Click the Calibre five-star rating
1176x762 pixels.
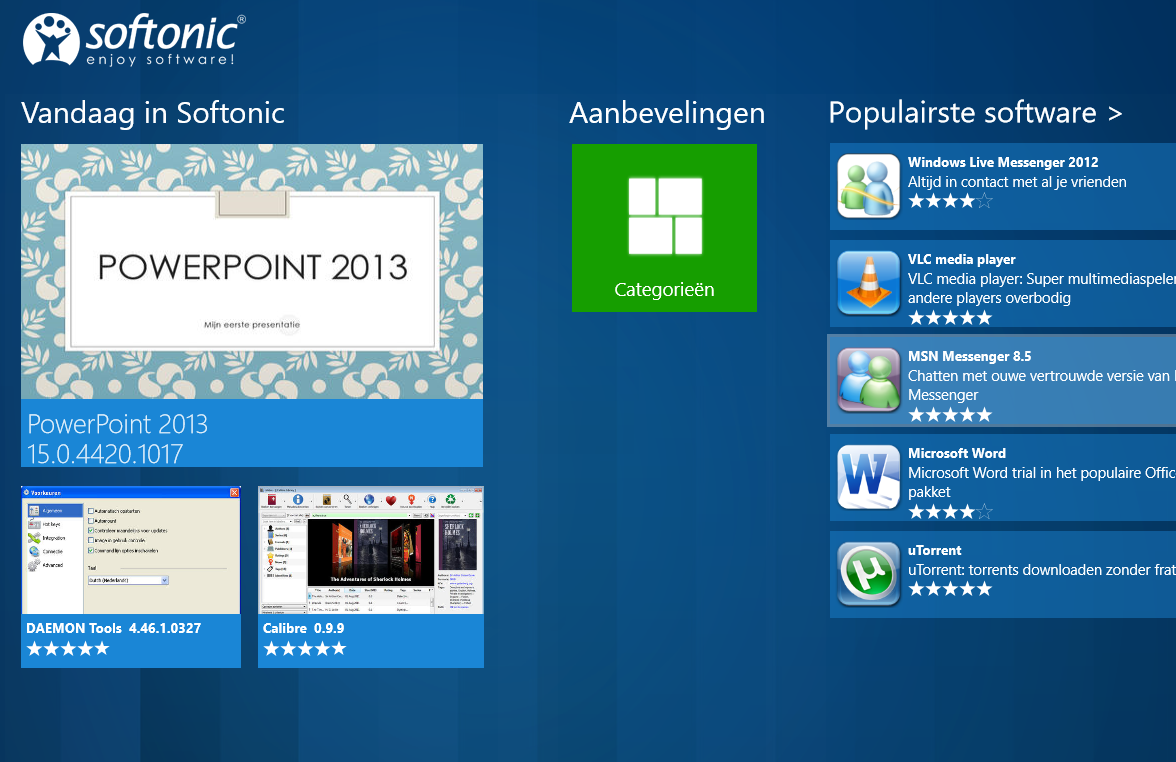304,649
